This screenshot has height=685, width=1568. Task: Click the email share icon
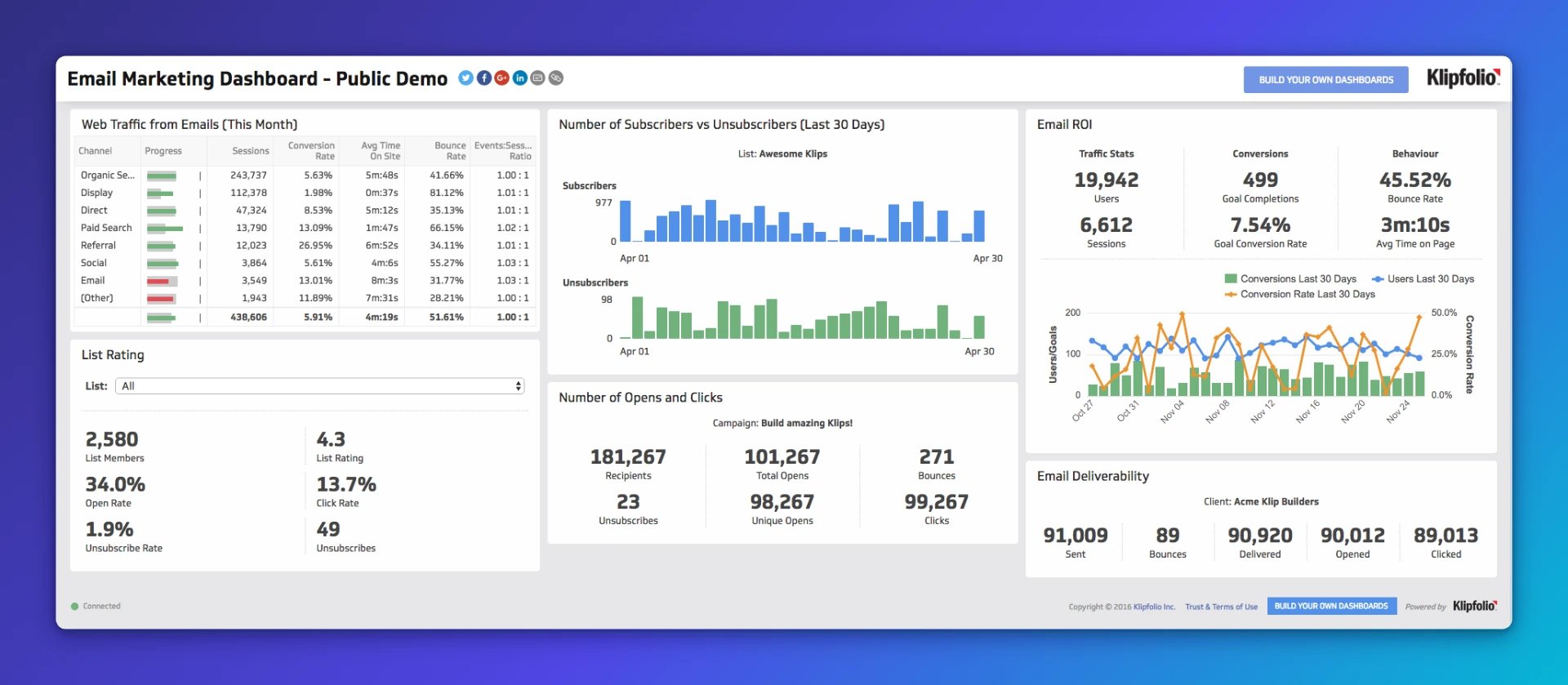click(537, 78)
